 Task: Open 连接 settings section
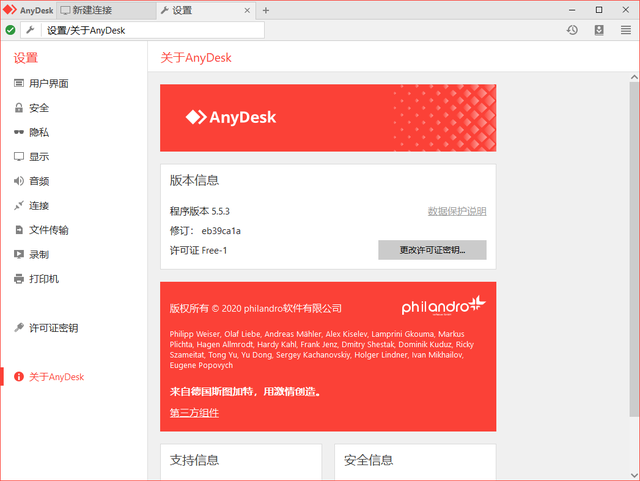click(x=39, y=206)
